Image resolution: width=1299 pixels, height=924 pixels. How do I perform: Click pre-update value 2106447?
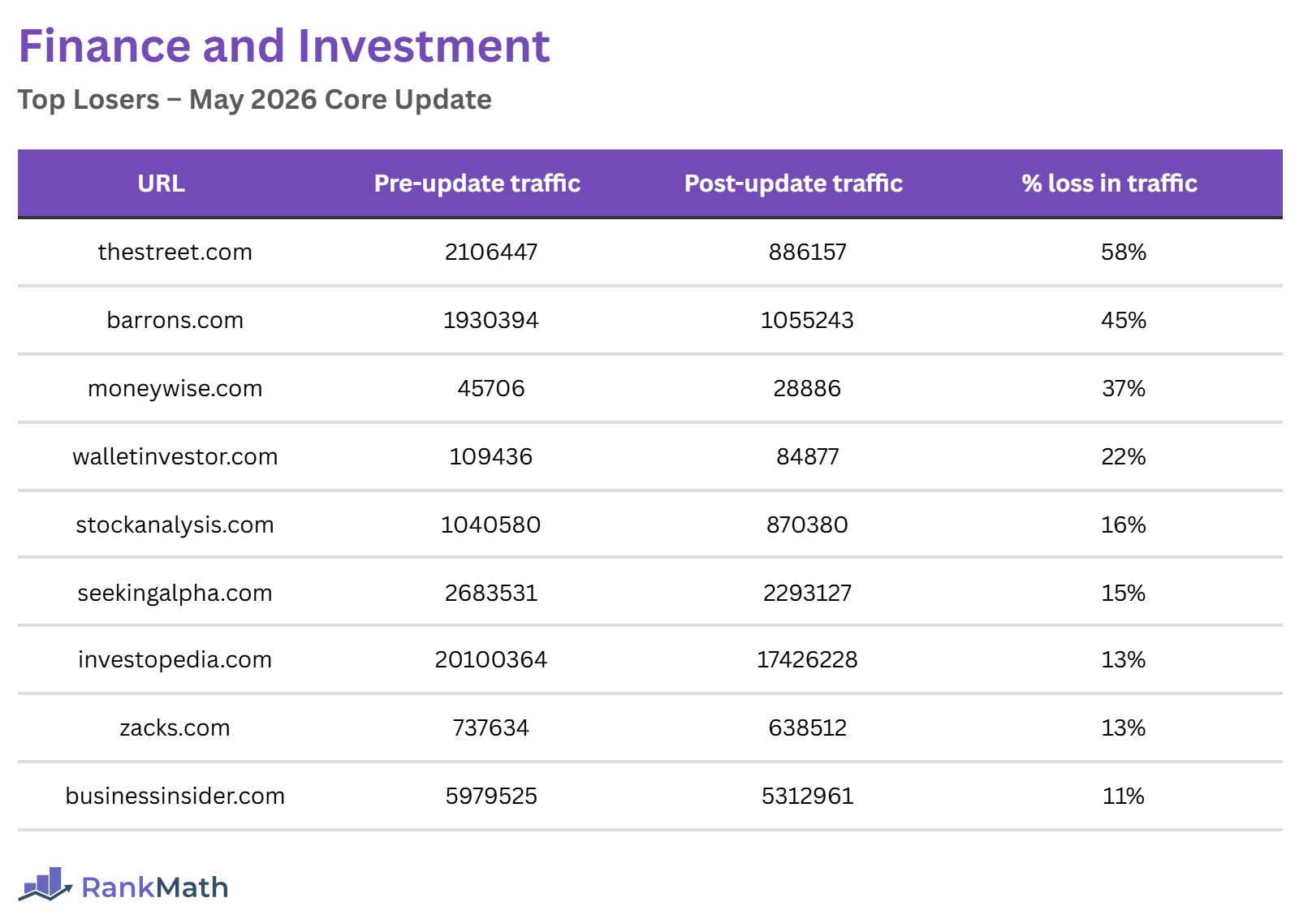coord(491,252)
